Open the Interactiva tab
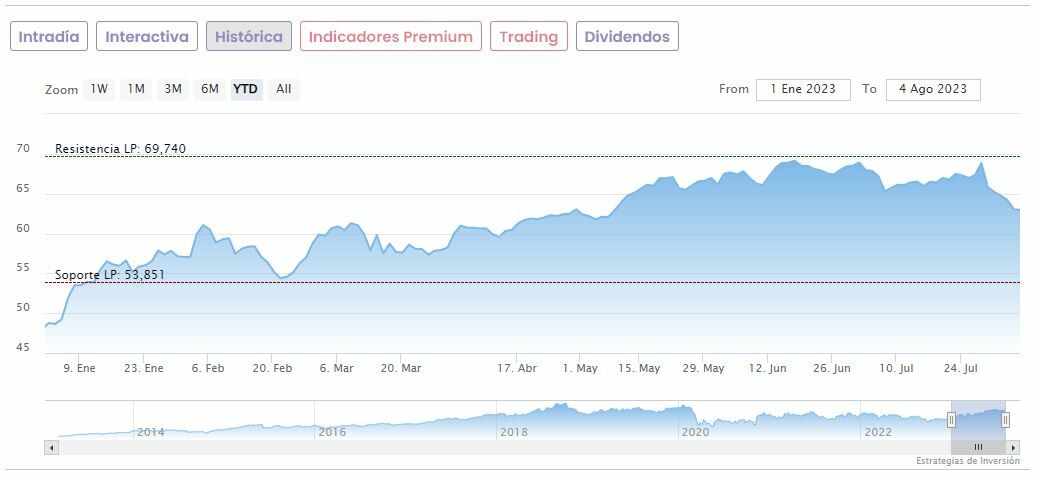This screenshot has height=480, width=1039. (x=147, y=37)
